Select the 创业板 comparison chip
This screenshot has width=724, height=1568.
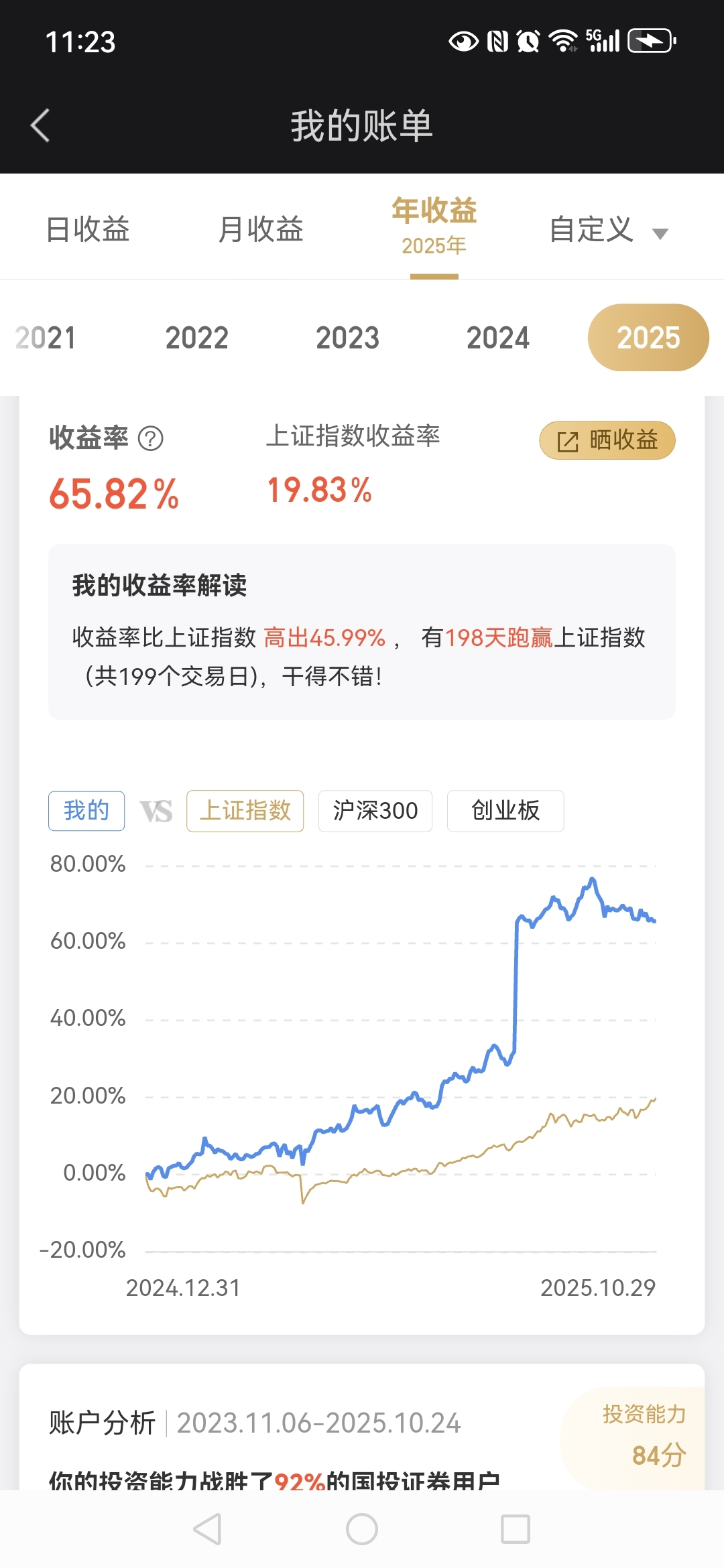[505, 811]
